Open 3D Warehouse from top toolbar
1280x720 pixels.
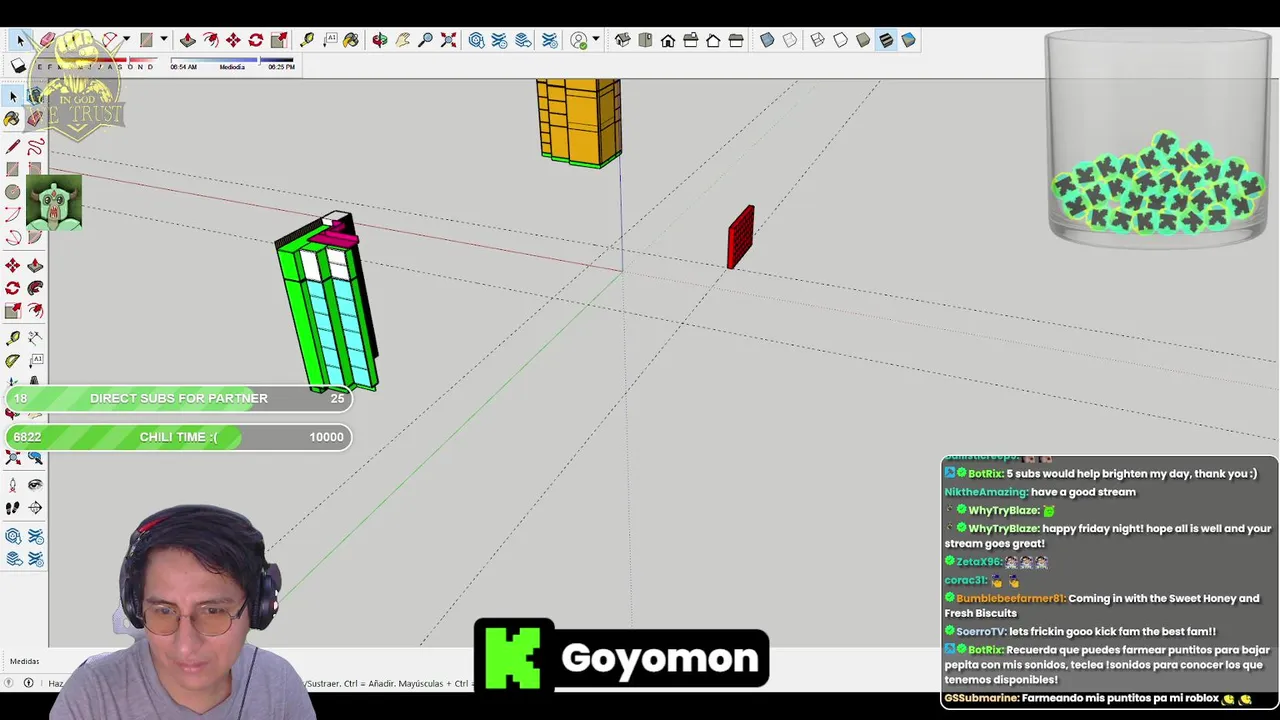(x=476, y=40)
